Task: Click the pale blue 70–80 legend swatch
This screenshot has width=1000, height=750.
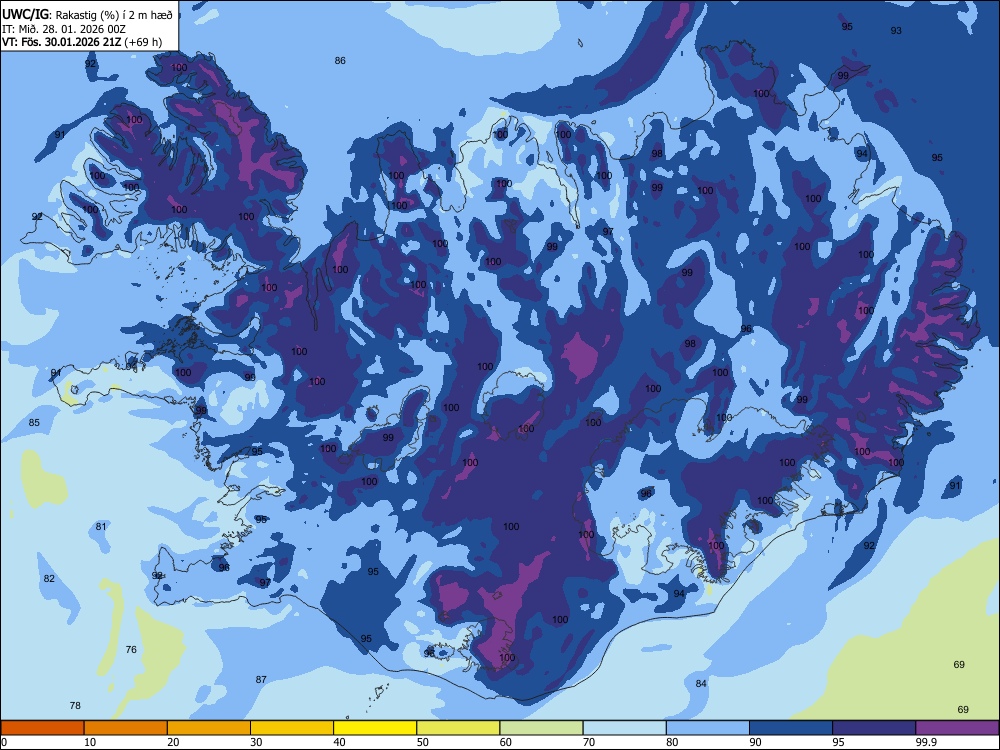Action: pos(624,728)
